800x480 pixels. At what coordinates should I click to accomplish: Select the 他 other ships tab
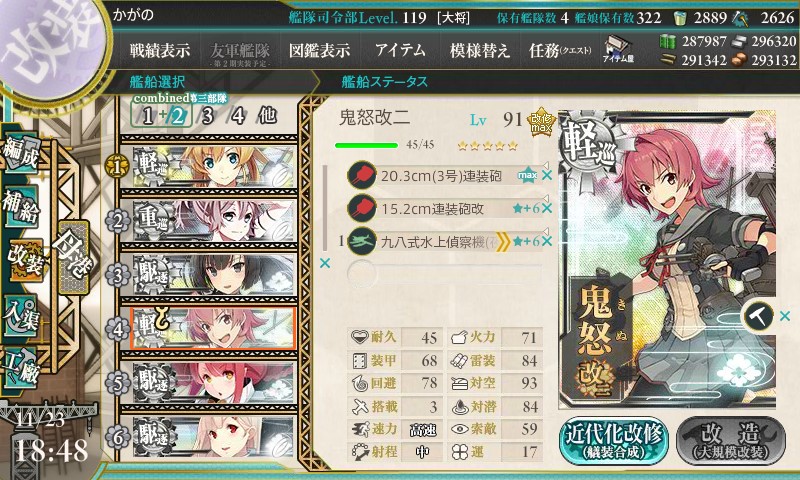pyautogui.click(x=267, y=116)
